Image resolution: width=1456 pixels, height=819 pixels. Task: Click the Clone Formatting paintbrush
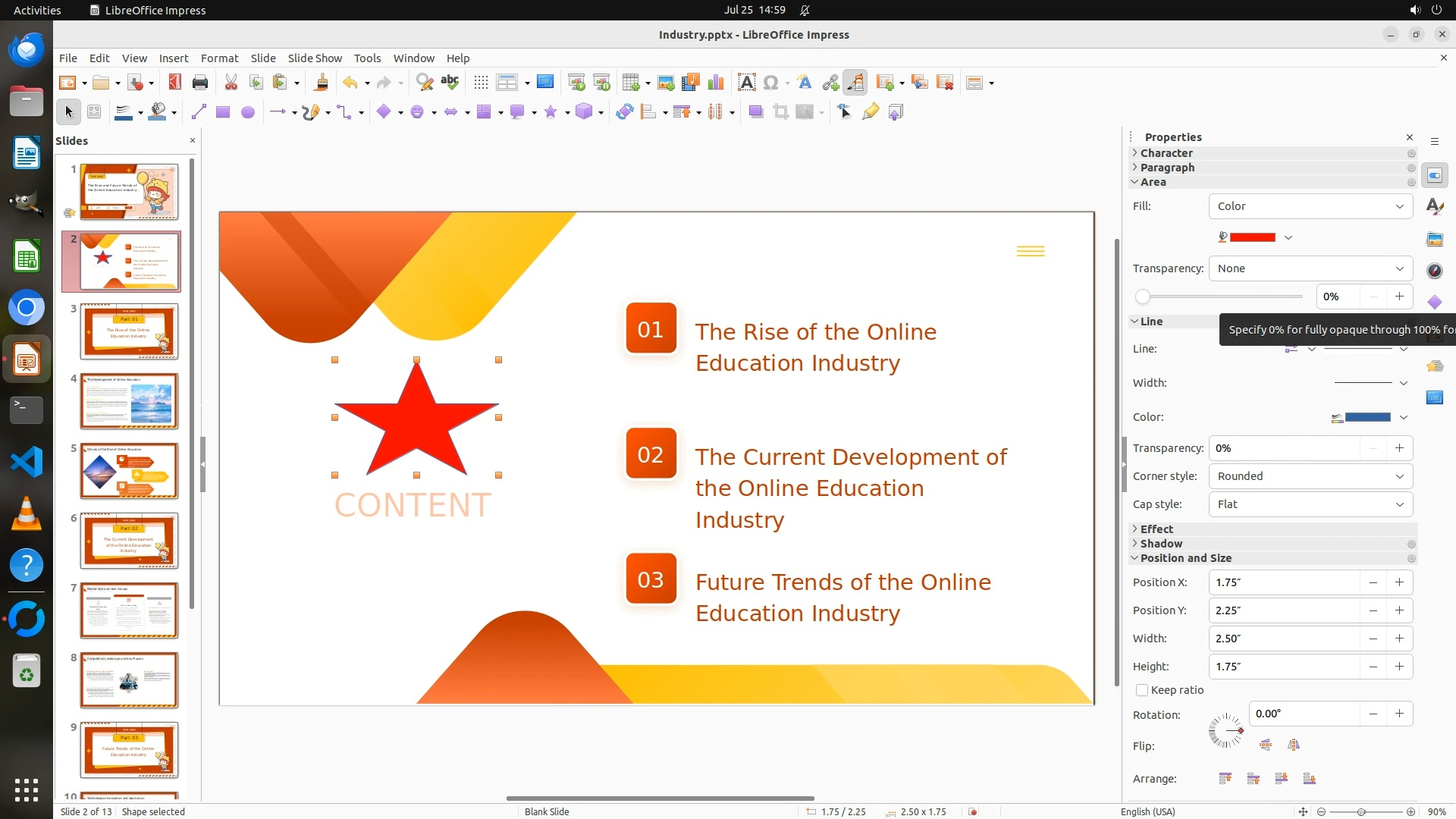[x=321, y=83]
